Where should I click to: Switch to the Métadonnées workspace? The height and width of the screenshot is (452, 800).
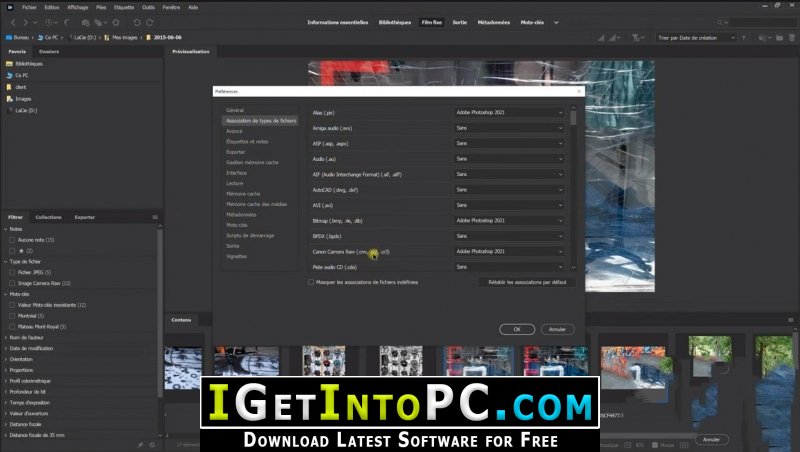click(493, 22)
